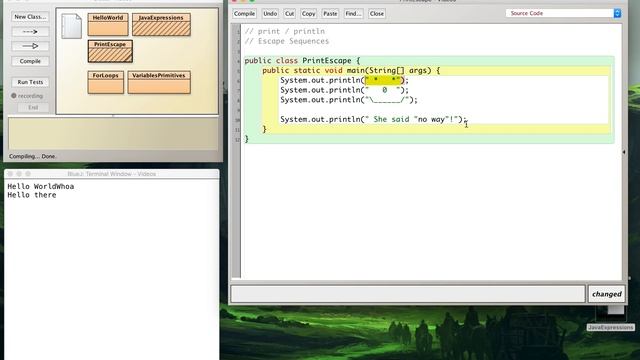Click the '// Escape Sequences' comment
This screenshot has width=640, height=360.
point(287,41)
